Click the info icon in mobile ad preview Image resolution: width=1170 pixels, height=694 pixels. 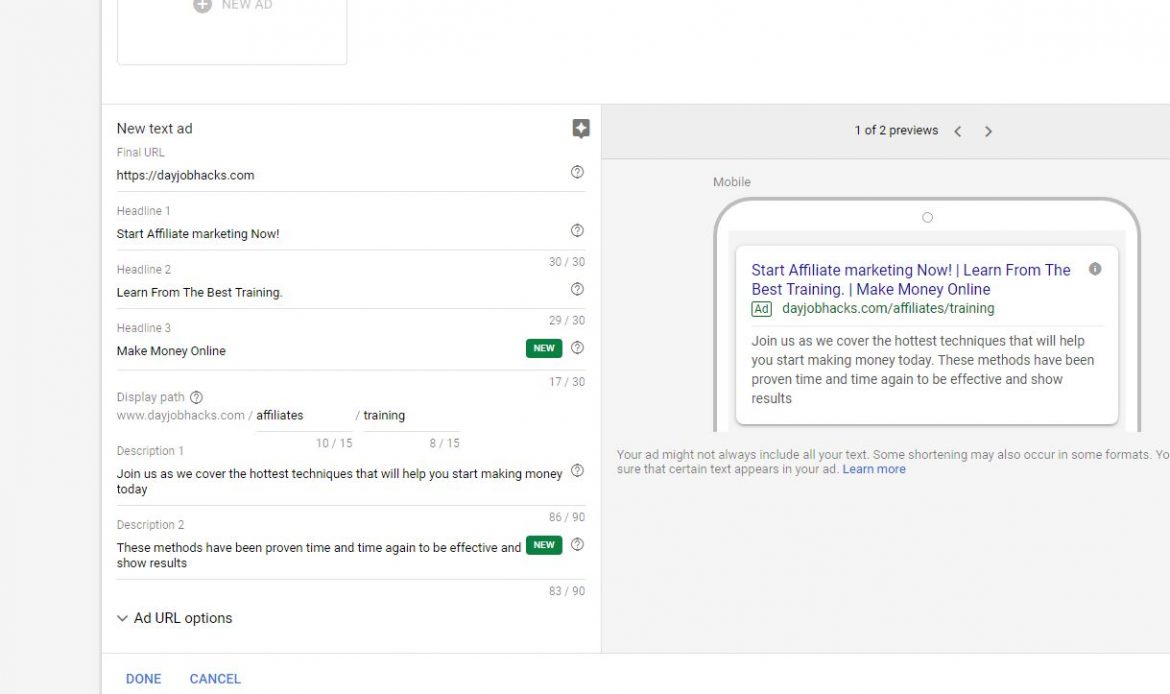(1095, 269)
